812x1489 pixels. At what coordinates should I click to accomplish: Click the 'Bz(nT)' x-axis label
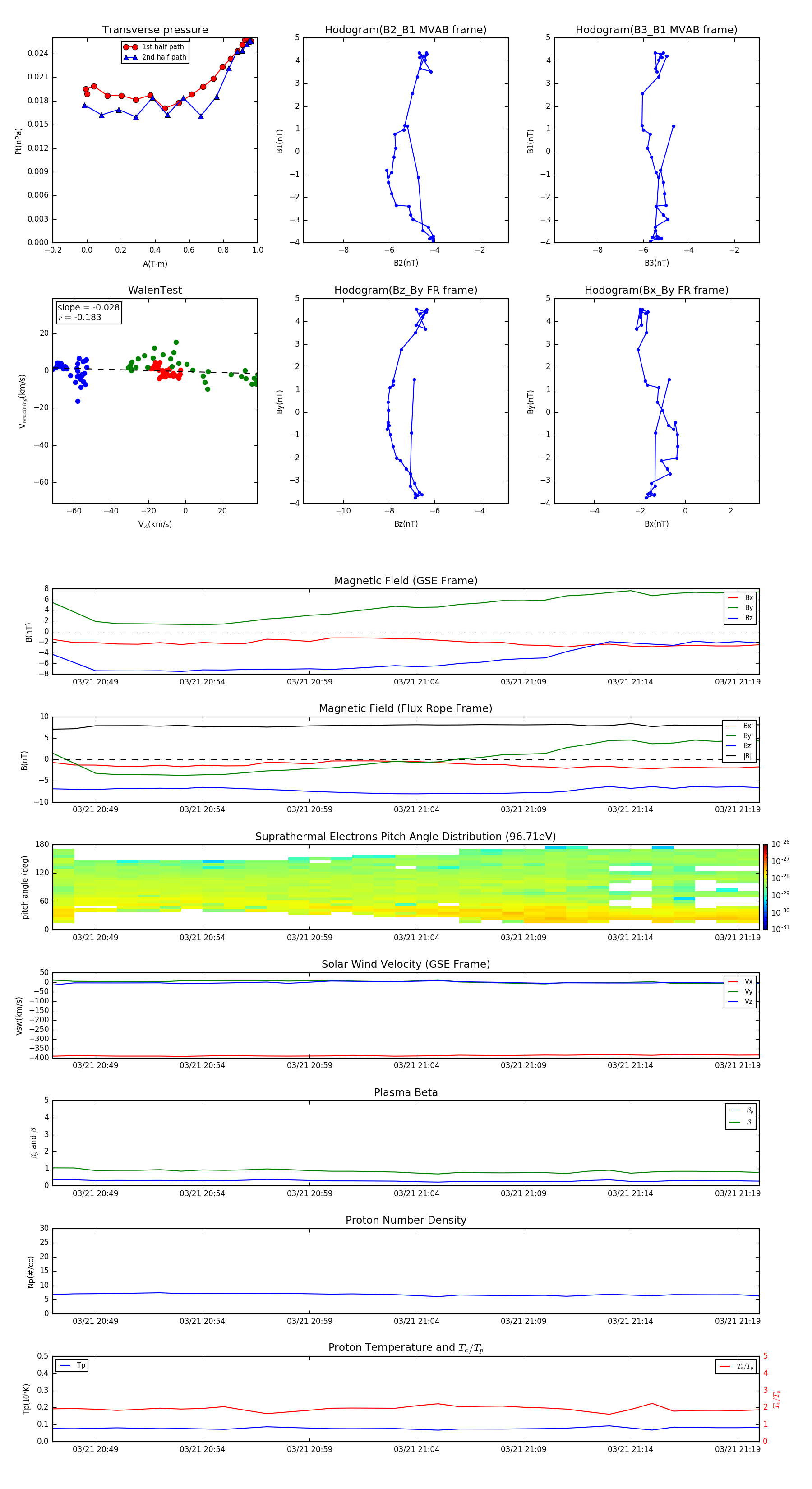406,524
